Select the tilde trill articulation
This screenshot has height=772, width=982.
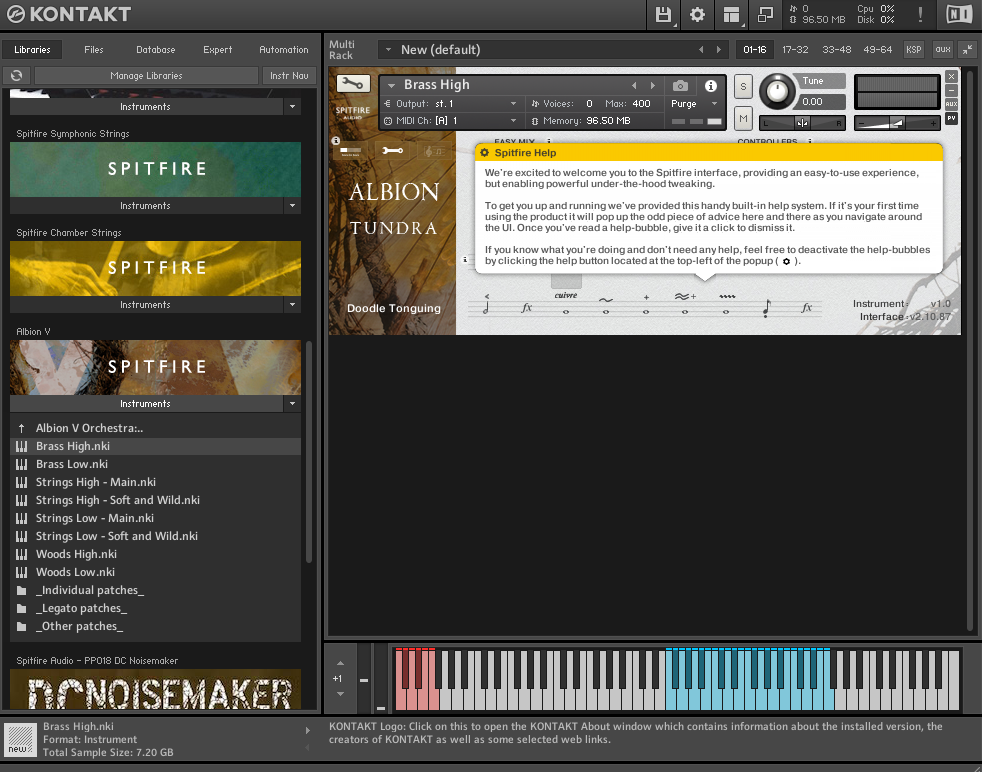click(606, 305)
